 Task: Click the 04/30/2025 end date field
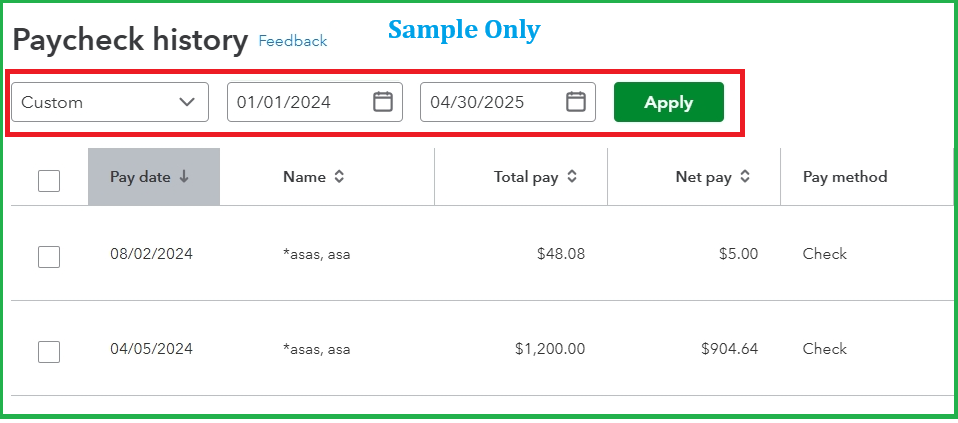pos(508,102)
